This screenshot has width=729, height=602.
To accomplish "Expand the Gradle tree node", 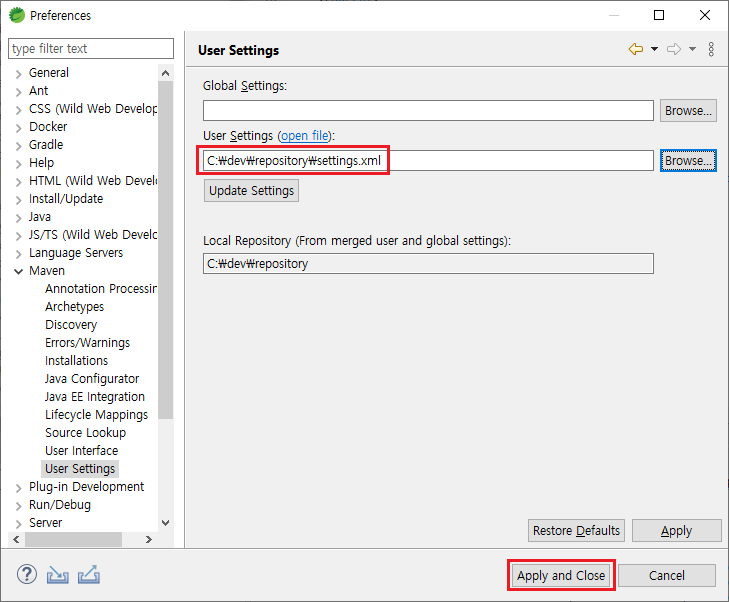I will click(19, 146).
